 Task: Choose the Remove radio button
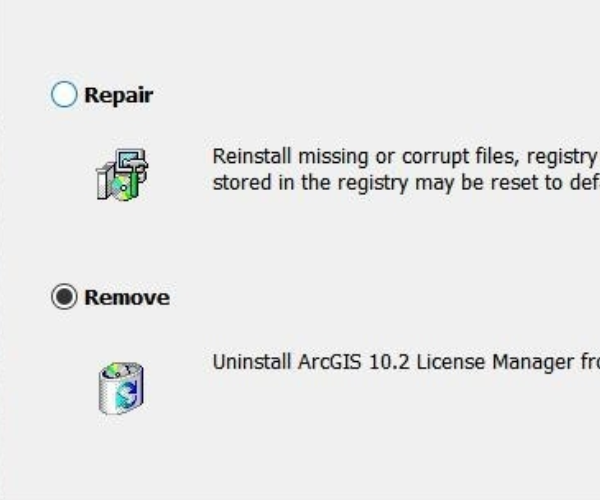pos(64,298)
